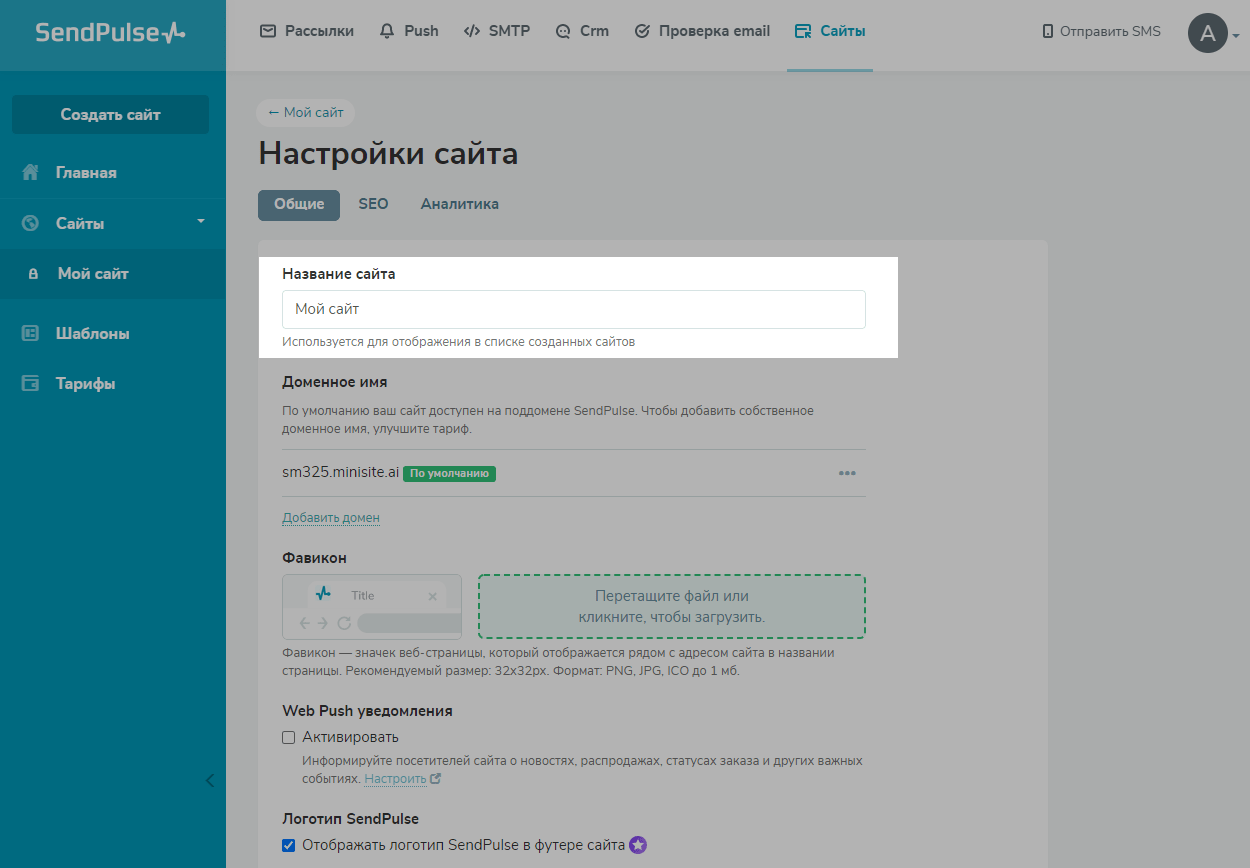Image resolution: width=1250 pixels, height=868 pixels.
Task: Open the Рассылки envelope icon
Action: [267, 31]
